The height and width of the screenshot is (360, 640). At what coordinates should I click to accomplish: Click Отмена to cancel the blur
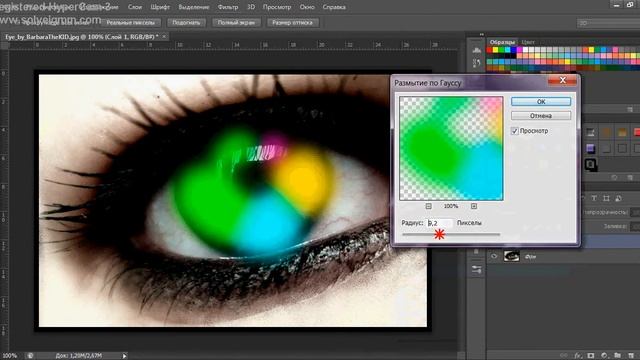541,116
